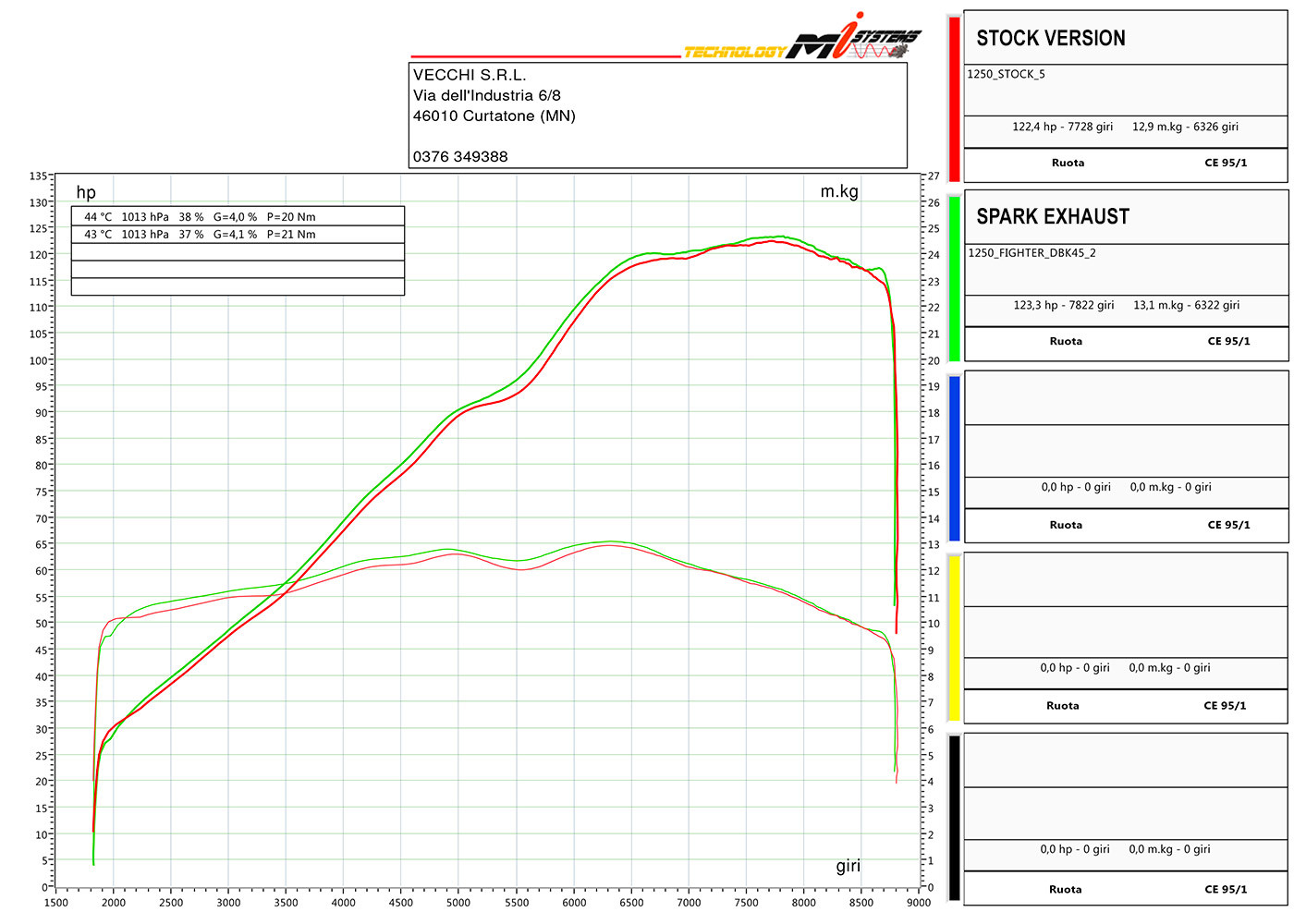Click the 13,1 m.kg - 6322 giri reading

click(x=1186, y=306)
